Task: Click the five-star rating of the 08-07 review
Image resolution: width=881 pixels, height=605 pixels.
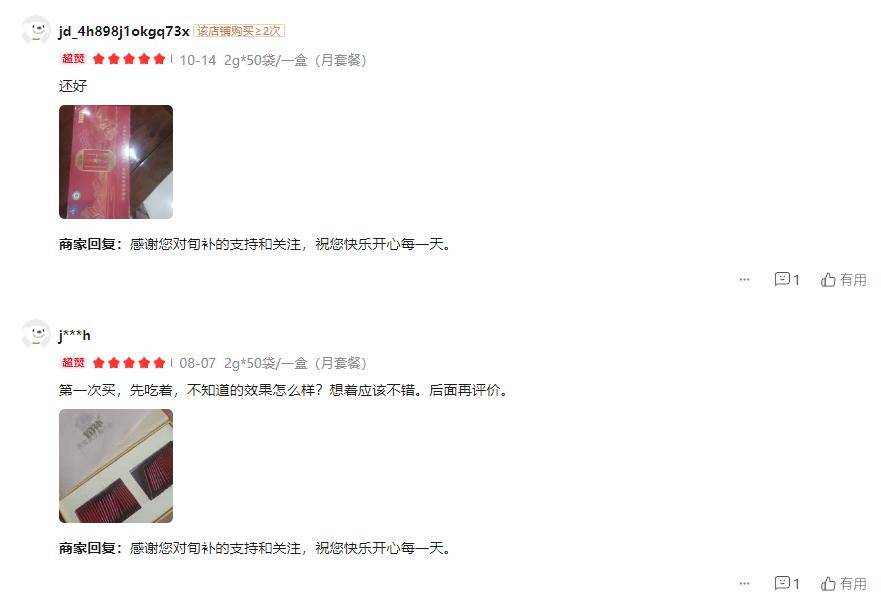Action: [x=129, y=363]
